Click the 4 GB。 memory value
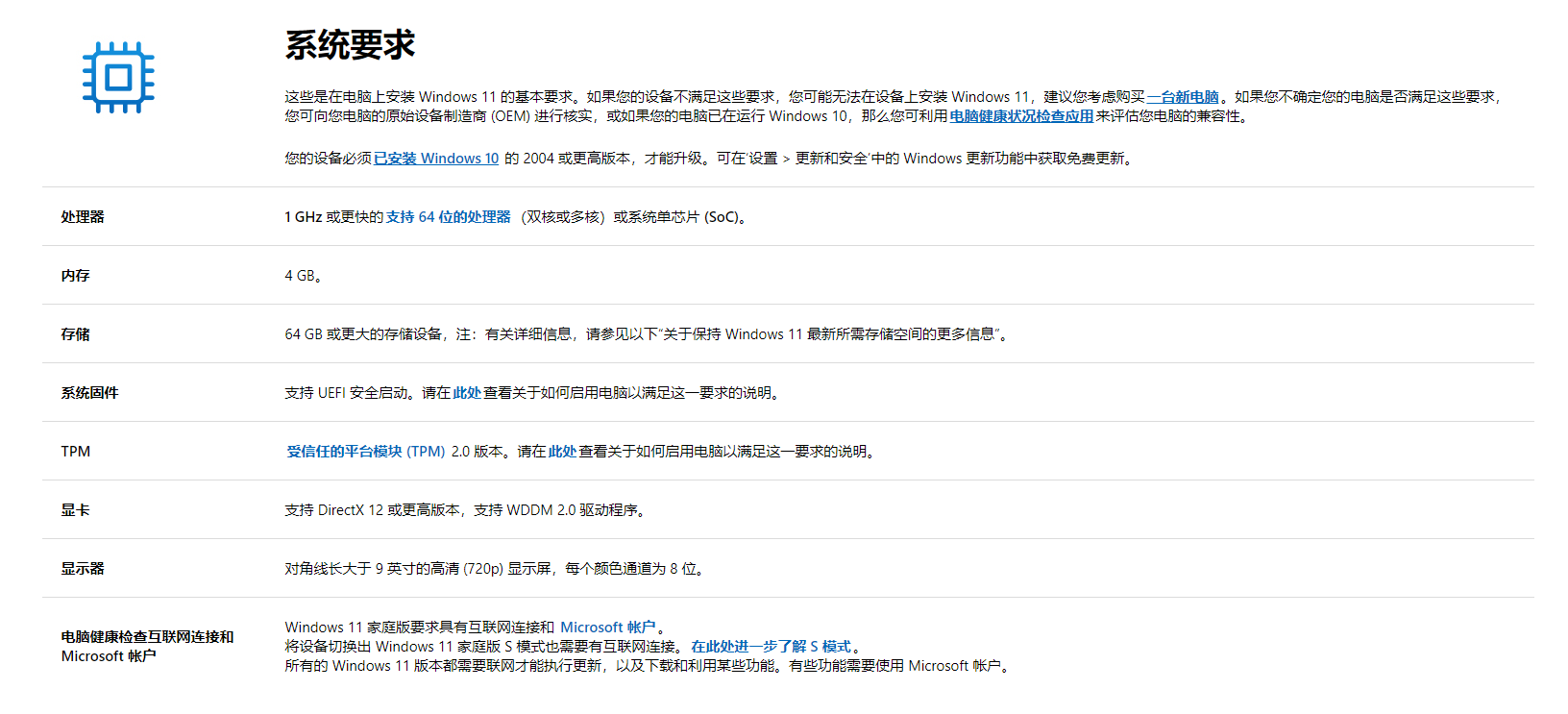Screen dimensions: 1568x714 point(304,276)
